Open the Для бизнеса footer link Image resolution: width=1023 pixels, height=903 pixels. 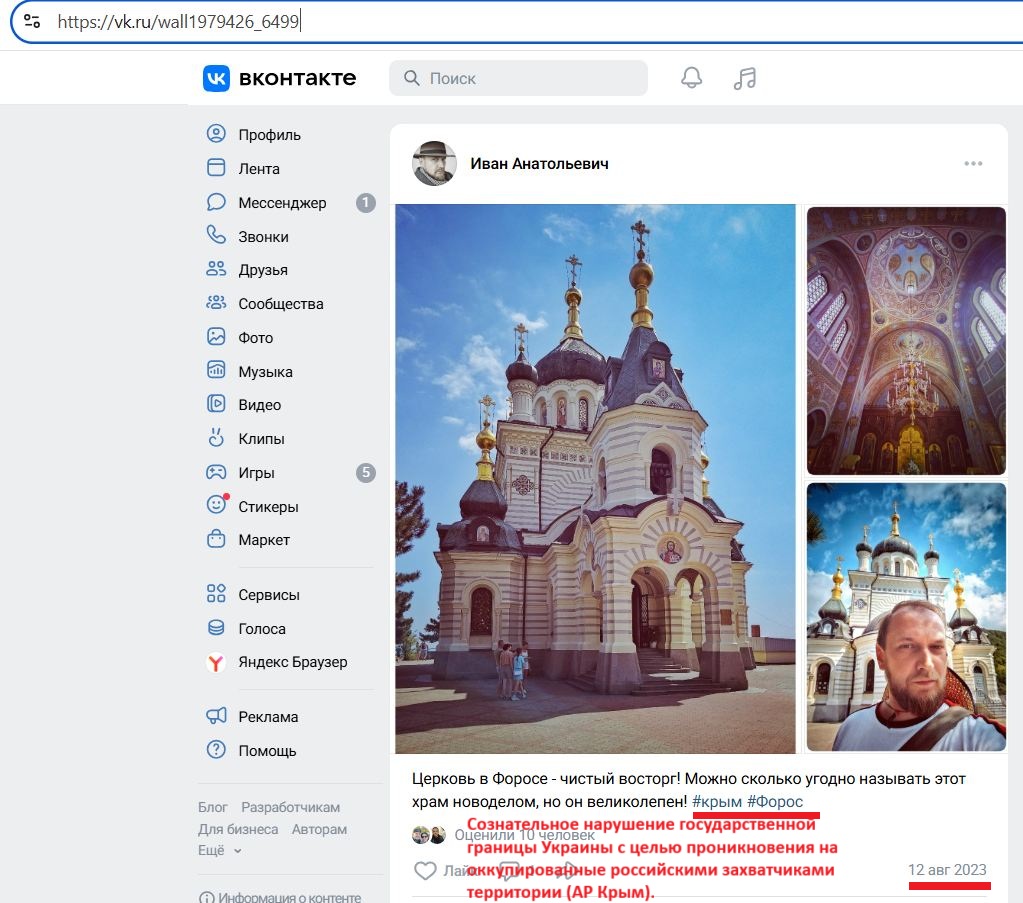[238, 829]
